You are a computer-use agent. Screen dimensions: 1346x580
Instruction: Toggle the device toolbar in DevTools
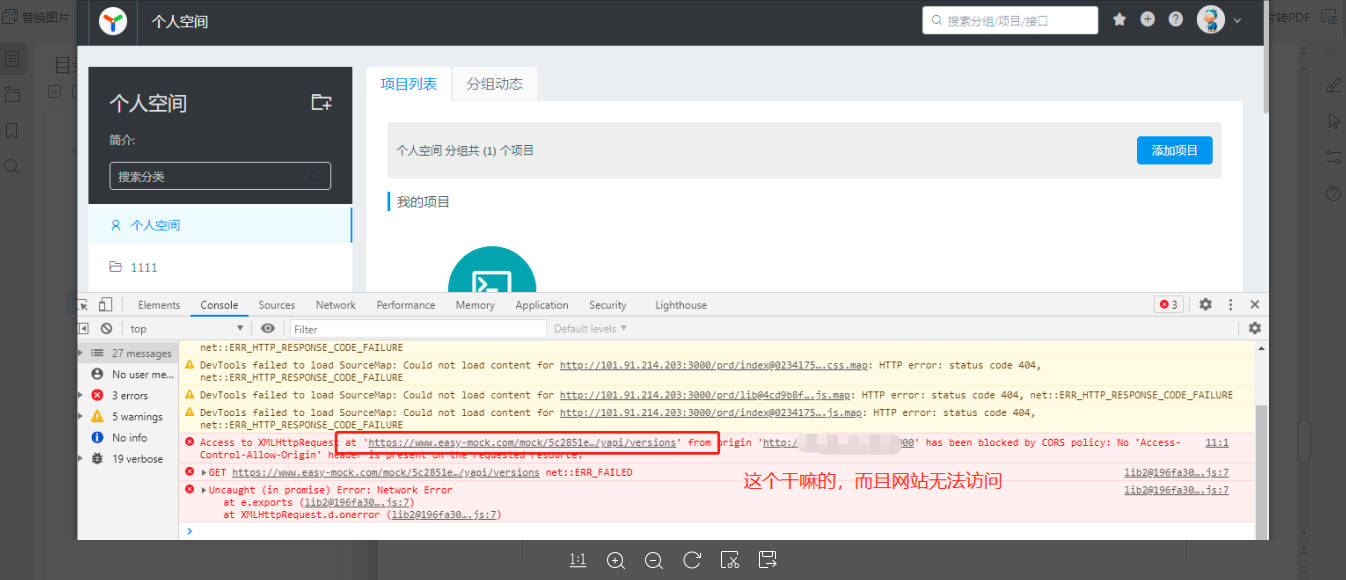(x=105, y=304)
